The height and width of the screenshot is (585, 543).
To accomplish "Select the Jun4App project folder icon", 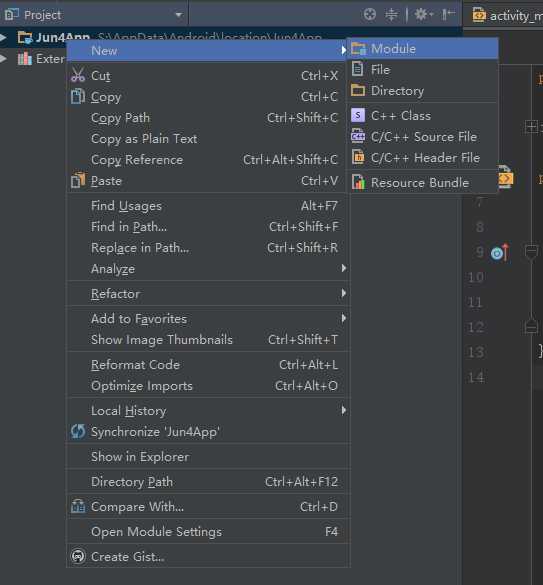I will [x=25, y=37].
